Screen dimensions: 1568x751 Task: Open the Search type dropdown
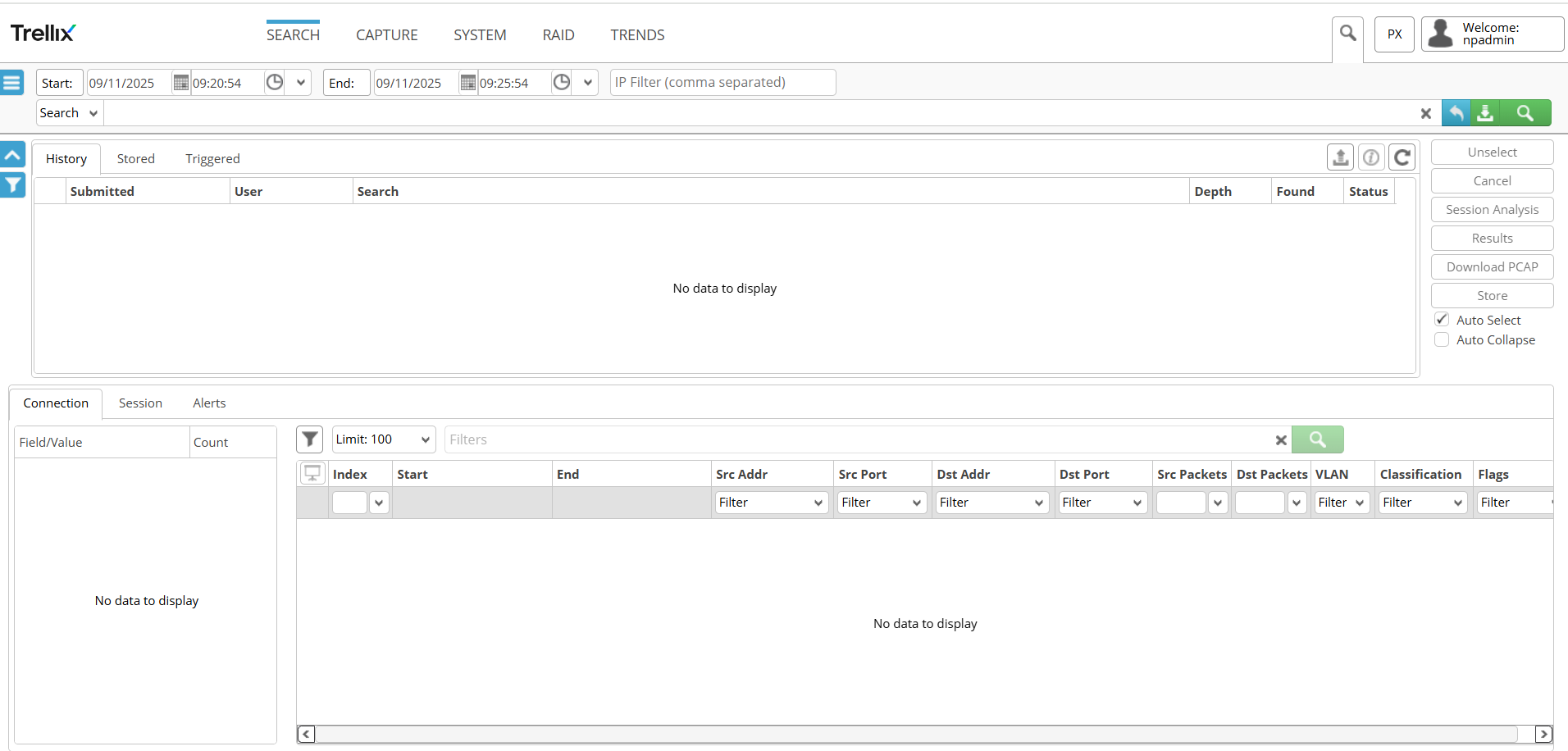(x=69, y=113)
